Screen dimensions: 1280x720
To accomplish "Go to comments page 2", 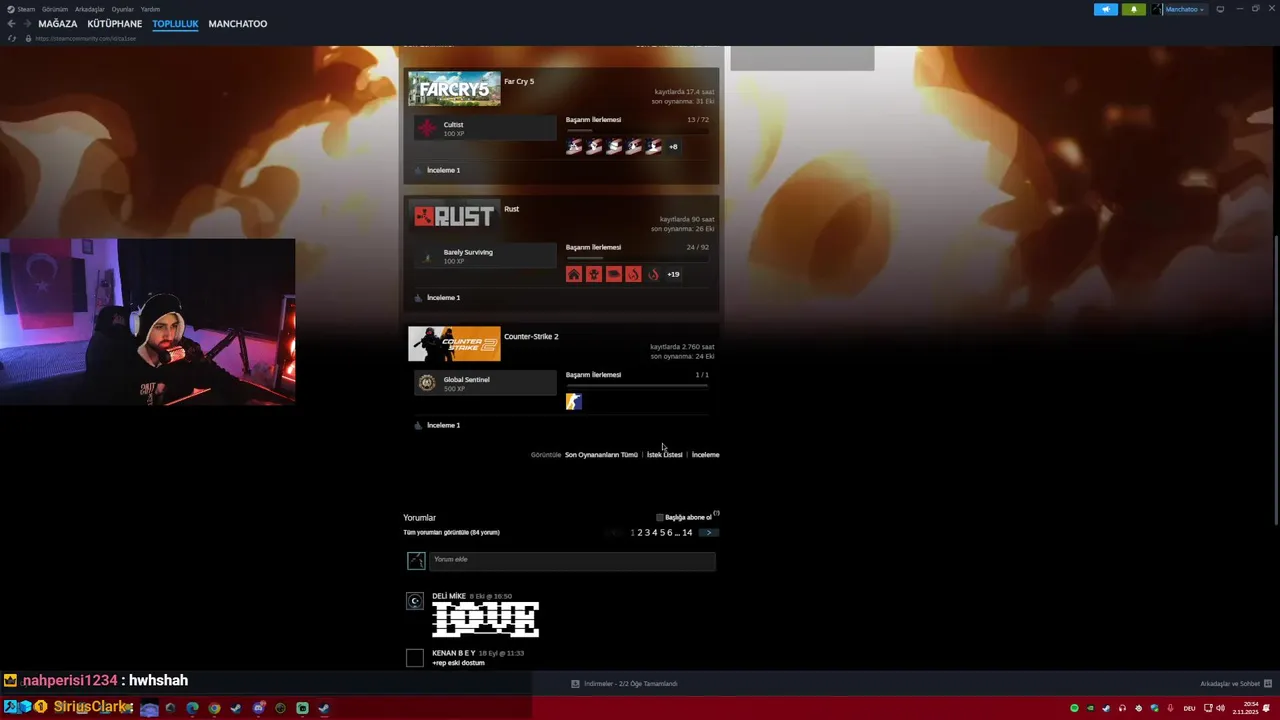I will coord(639,533).
